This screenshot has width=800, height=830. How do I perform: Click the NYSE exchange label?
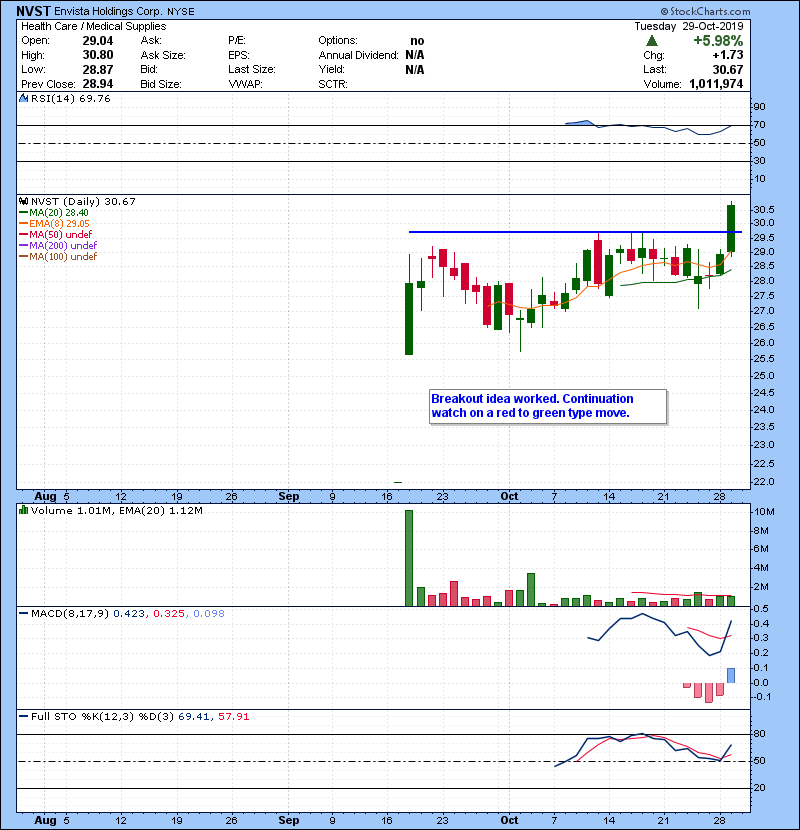[181, 12]
